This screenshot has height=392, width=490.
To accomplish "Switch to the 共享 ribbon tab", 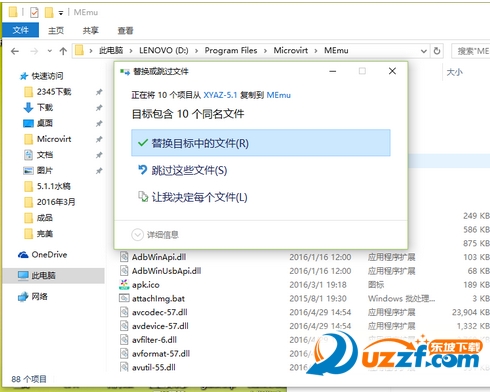I will pyautogui.click(x=90, y=31).
